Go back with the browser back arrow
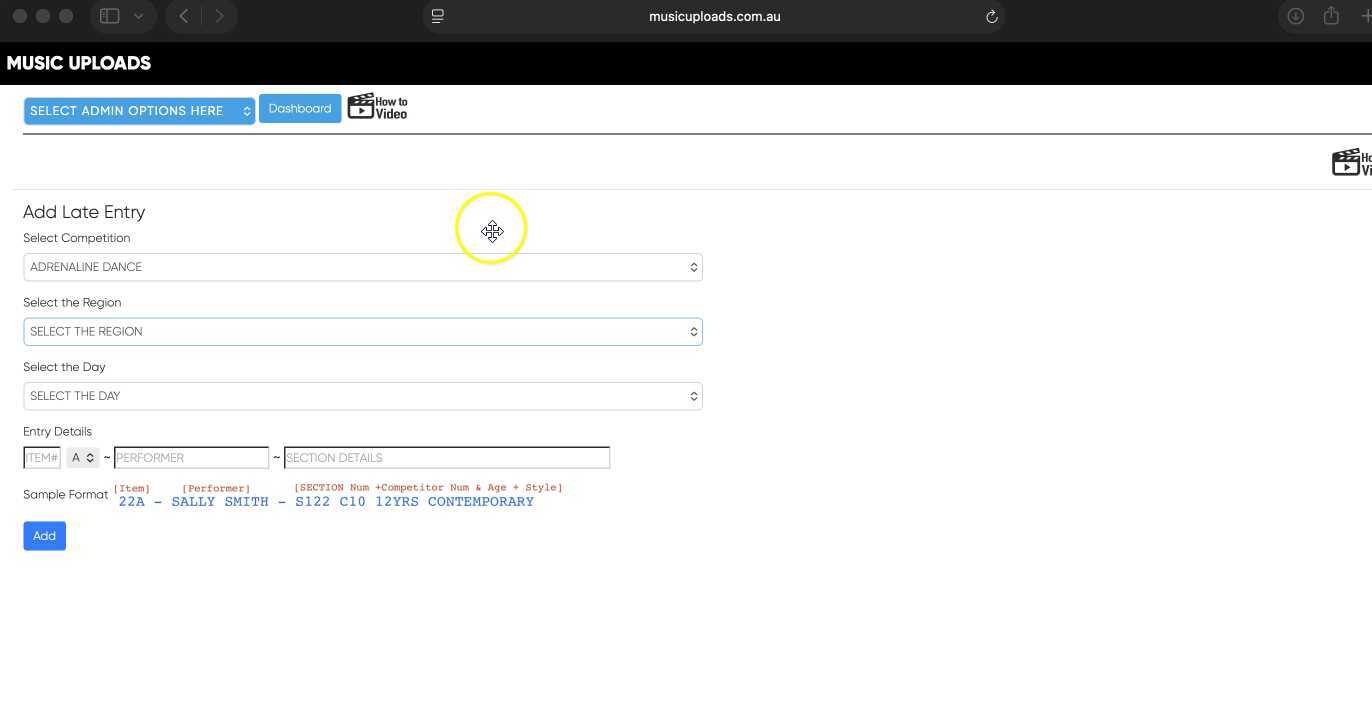This screenshot has height=712, width=1372. [184, 16]
